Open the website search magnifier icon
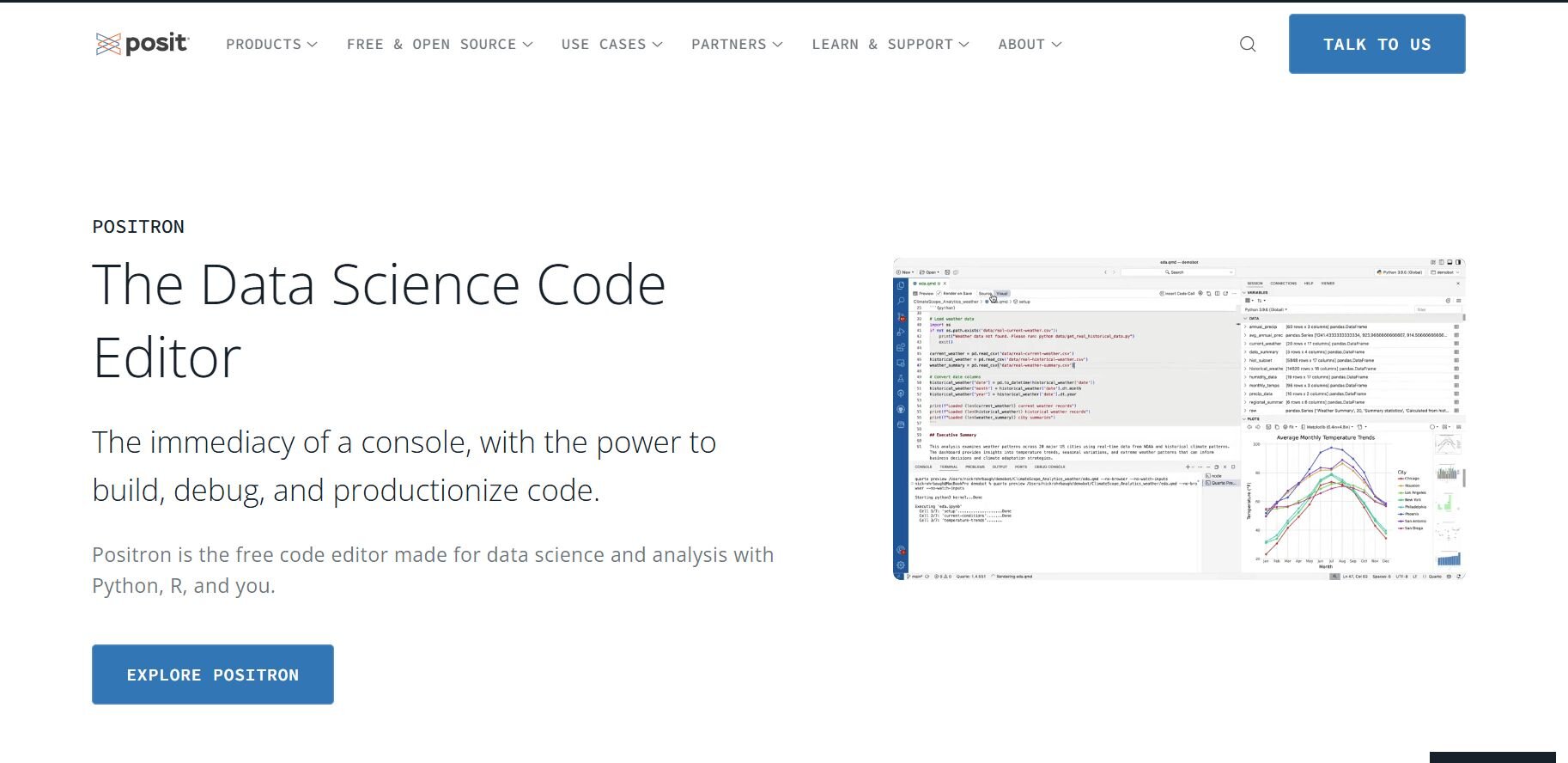 [1248, 45]
